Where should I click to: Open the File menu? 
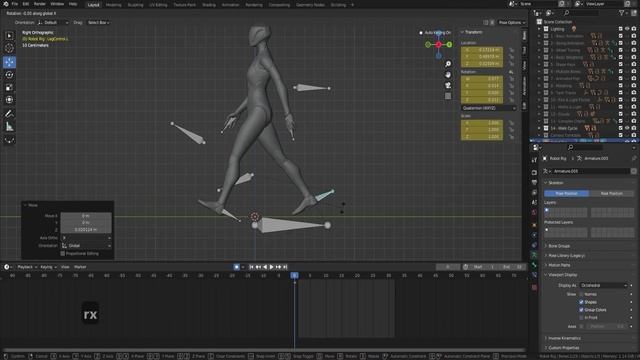pos(15,4)
